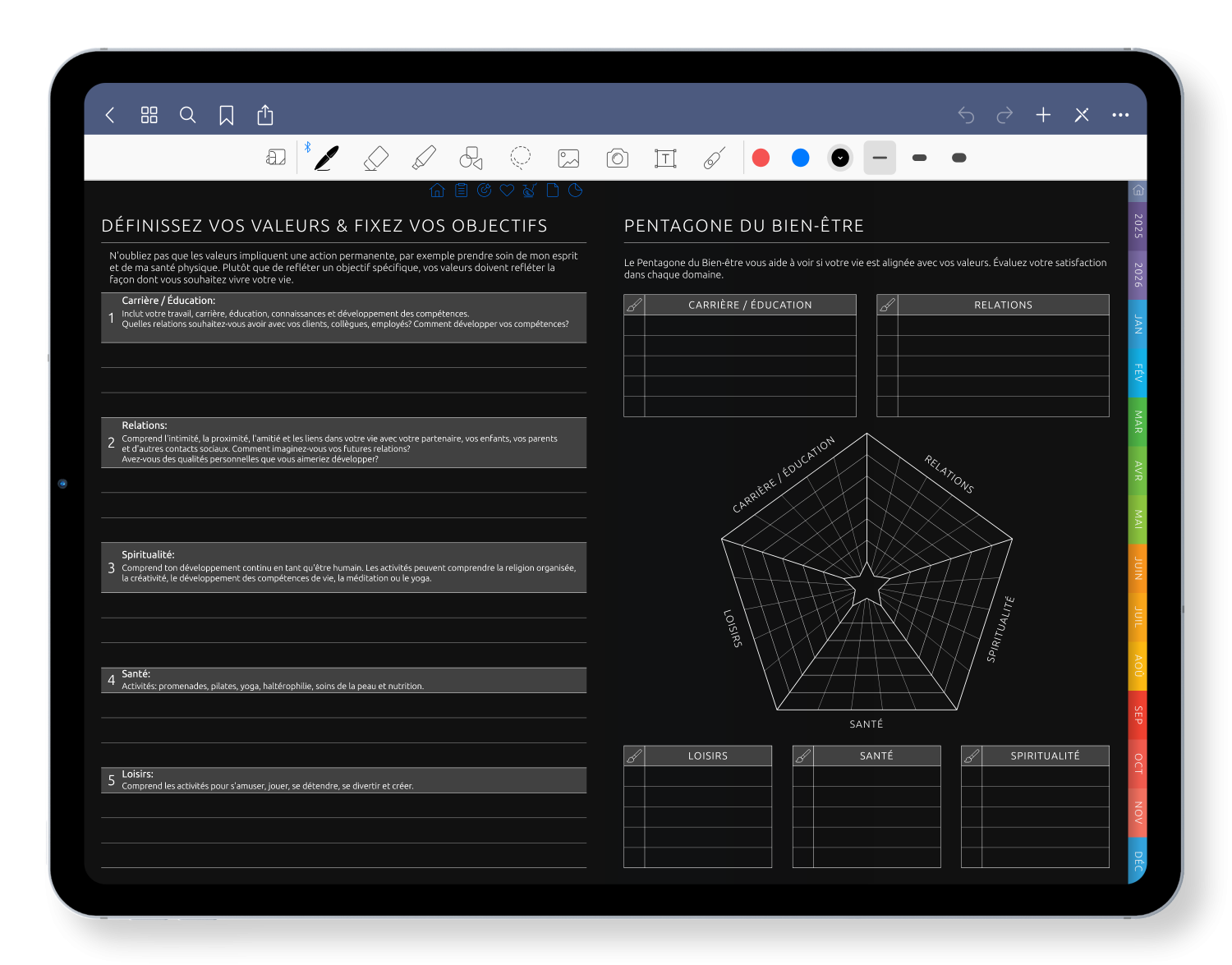Select the Pen tool
Screen dimensions: 1232x965
[326, 158]
